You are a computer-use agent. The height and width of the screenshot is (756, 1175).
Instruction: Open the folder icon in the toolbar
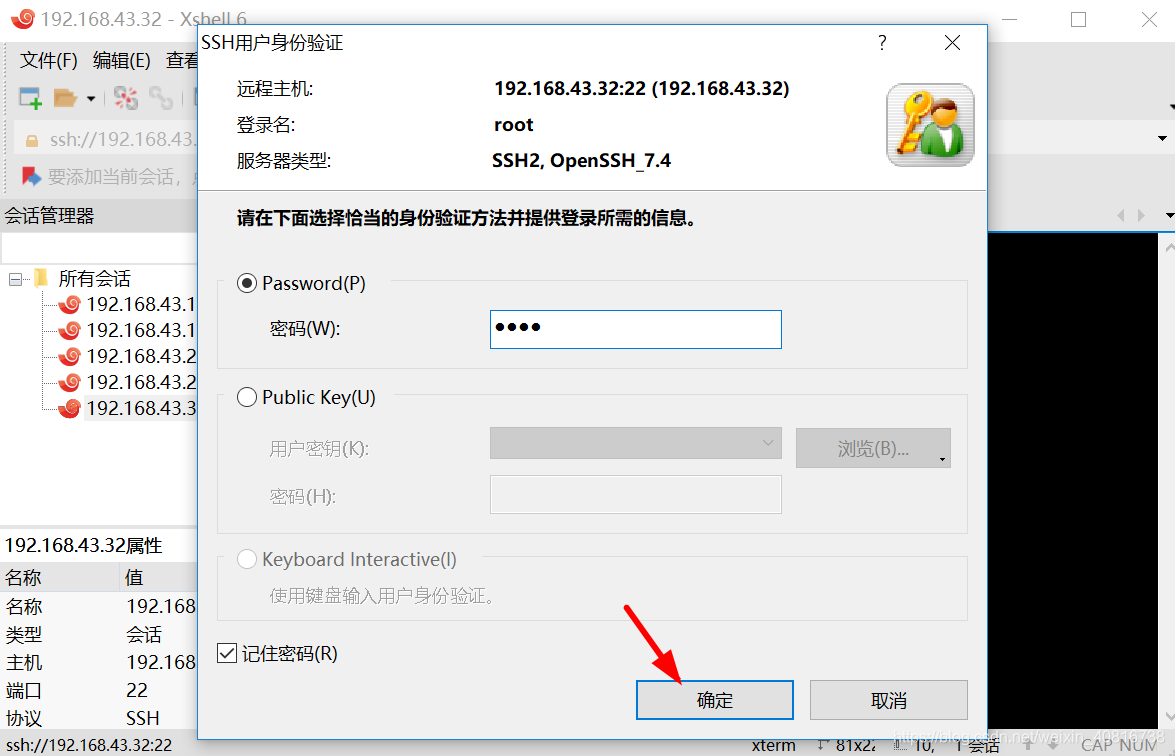click(65, 98)
